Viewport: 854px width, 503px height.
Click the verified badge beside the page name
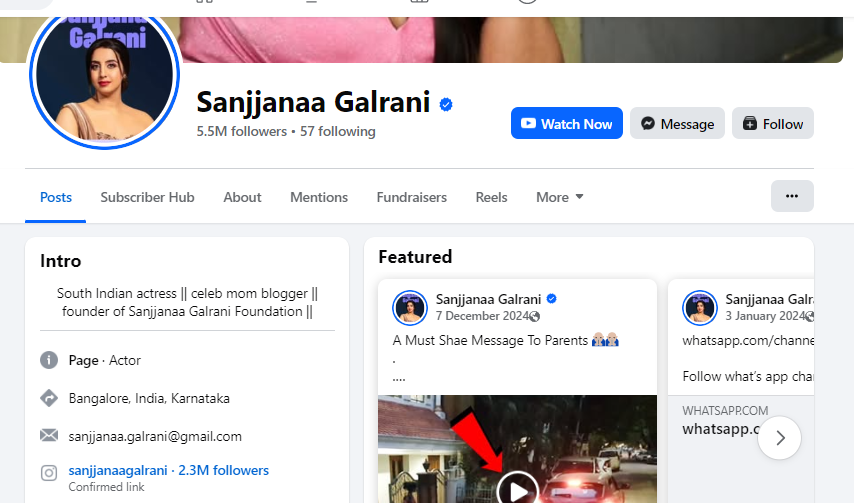446,104
